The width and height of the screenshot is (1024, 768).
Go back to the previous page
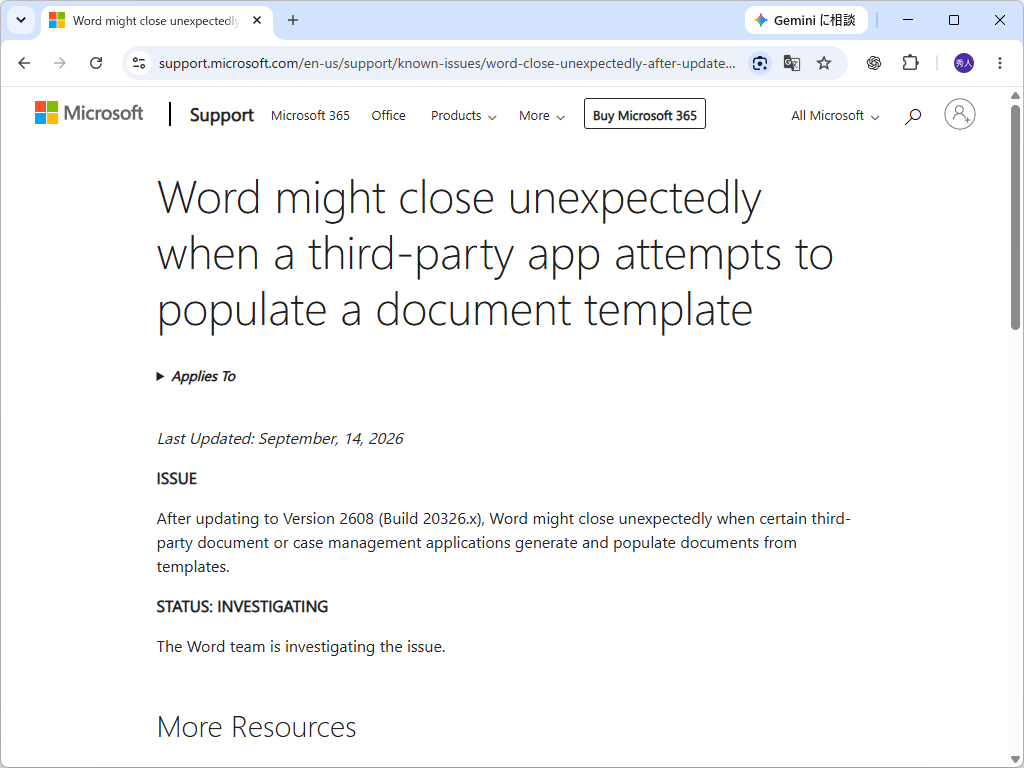(24, 63)
